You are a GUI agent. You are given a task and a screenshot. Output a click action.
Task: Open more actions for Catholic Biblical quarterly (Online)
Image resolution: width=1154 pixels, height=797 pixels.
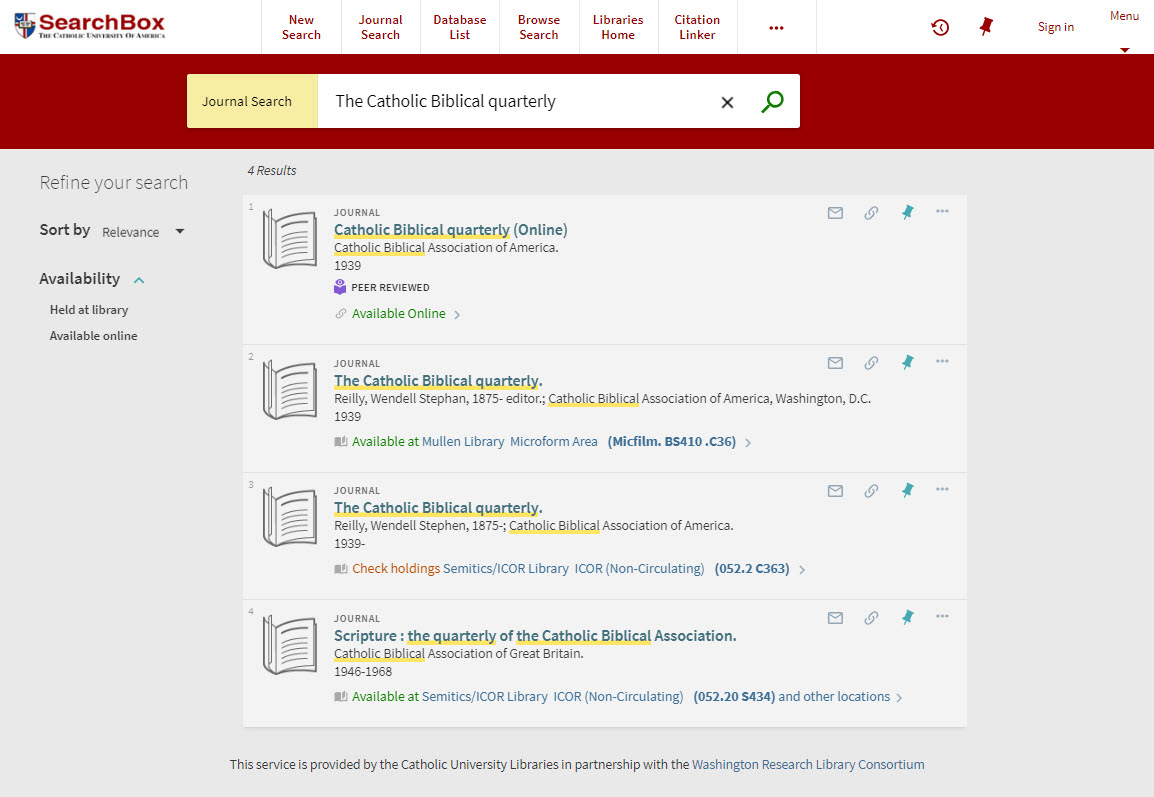point(942,211)
